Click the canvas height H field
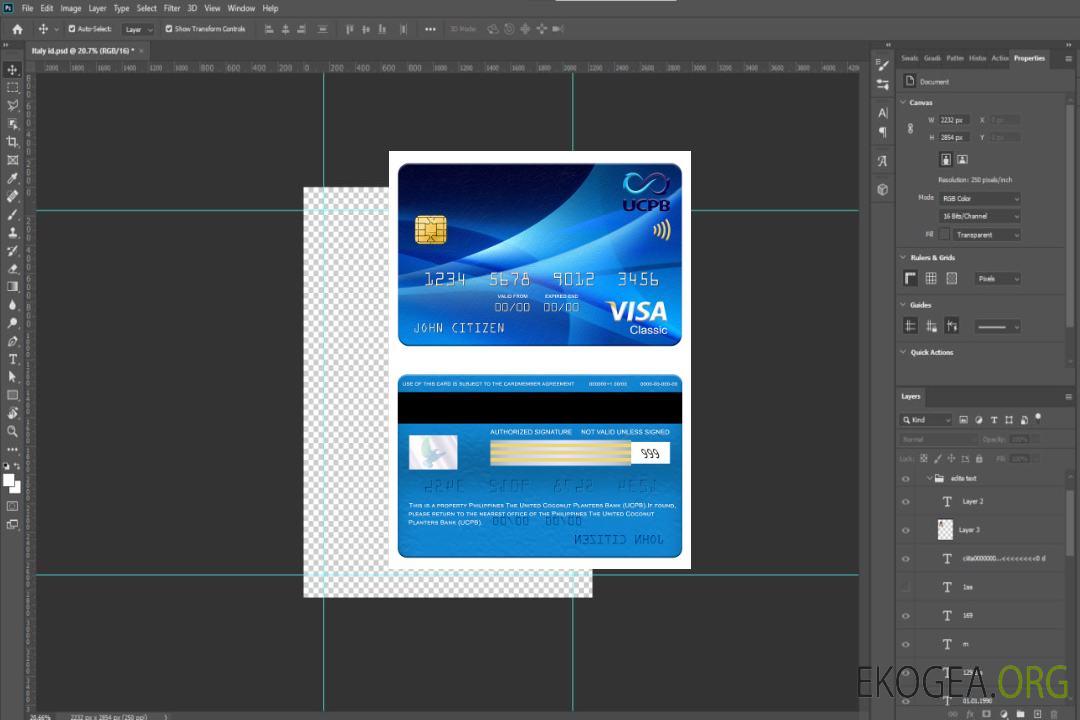 pyautogui.click(x=954, y=138)
